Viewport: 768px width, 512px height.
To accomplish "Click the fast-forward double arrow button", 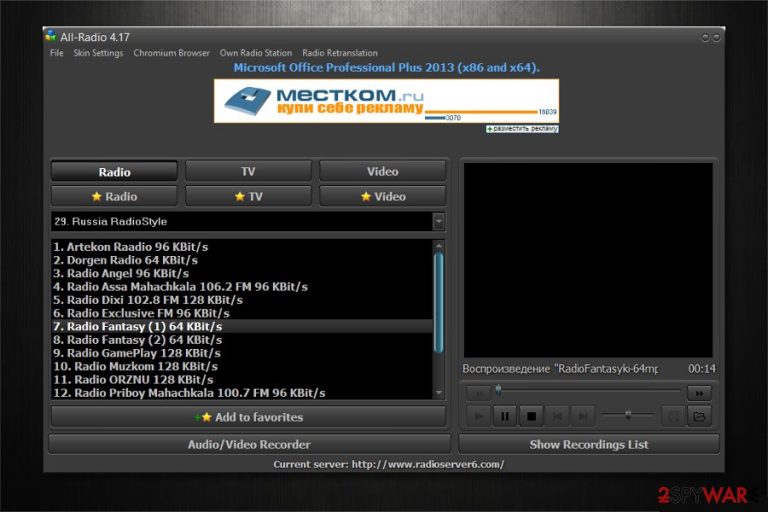I will (x=699, y=393).
